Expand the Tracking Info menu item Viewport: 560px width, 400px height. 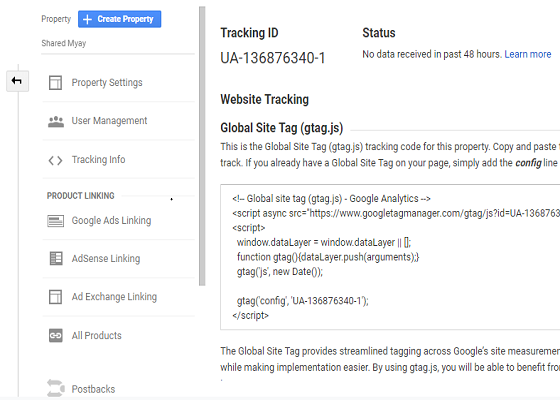pos(119,160)
